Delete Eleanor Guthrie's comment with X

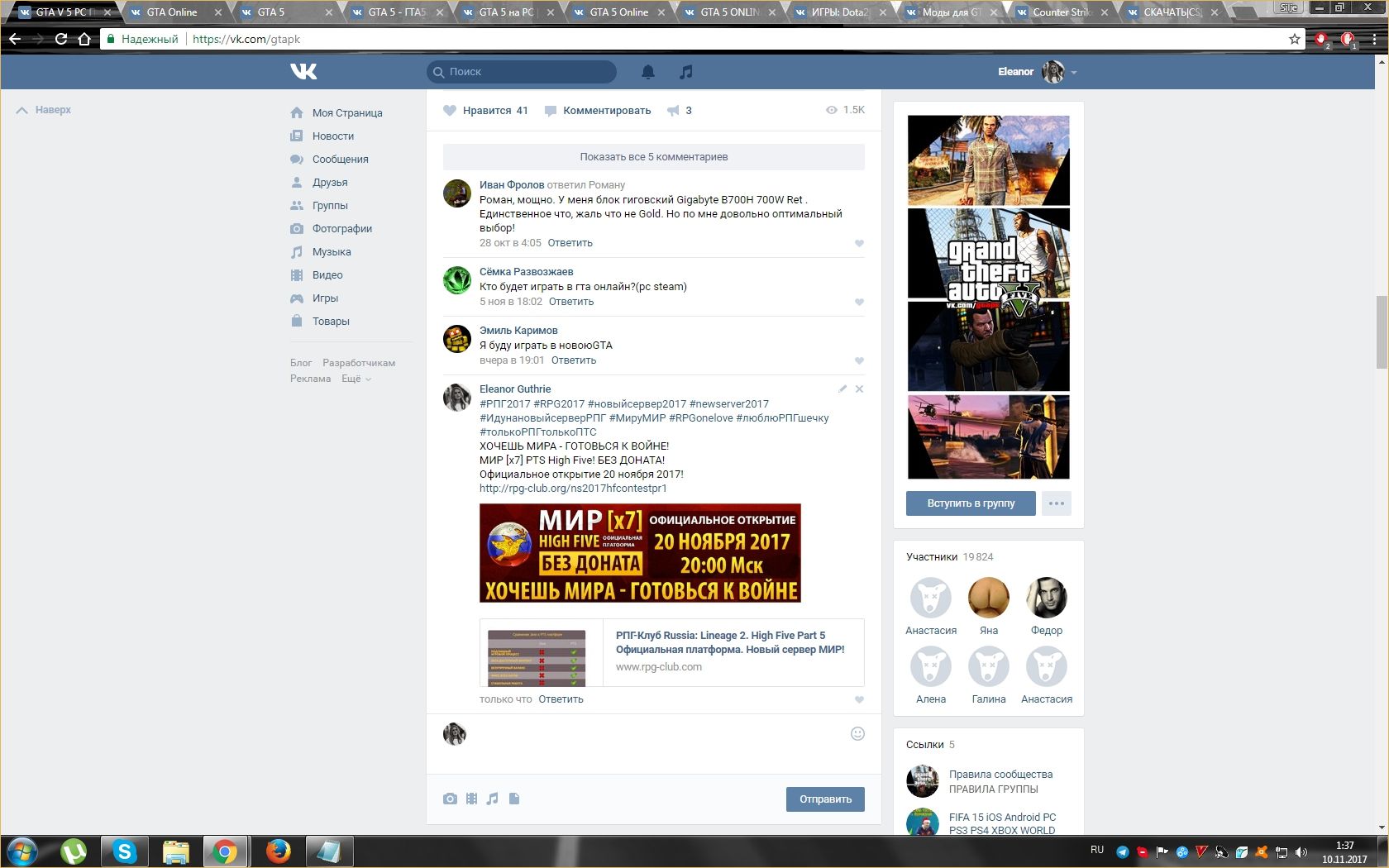(859, 389)
